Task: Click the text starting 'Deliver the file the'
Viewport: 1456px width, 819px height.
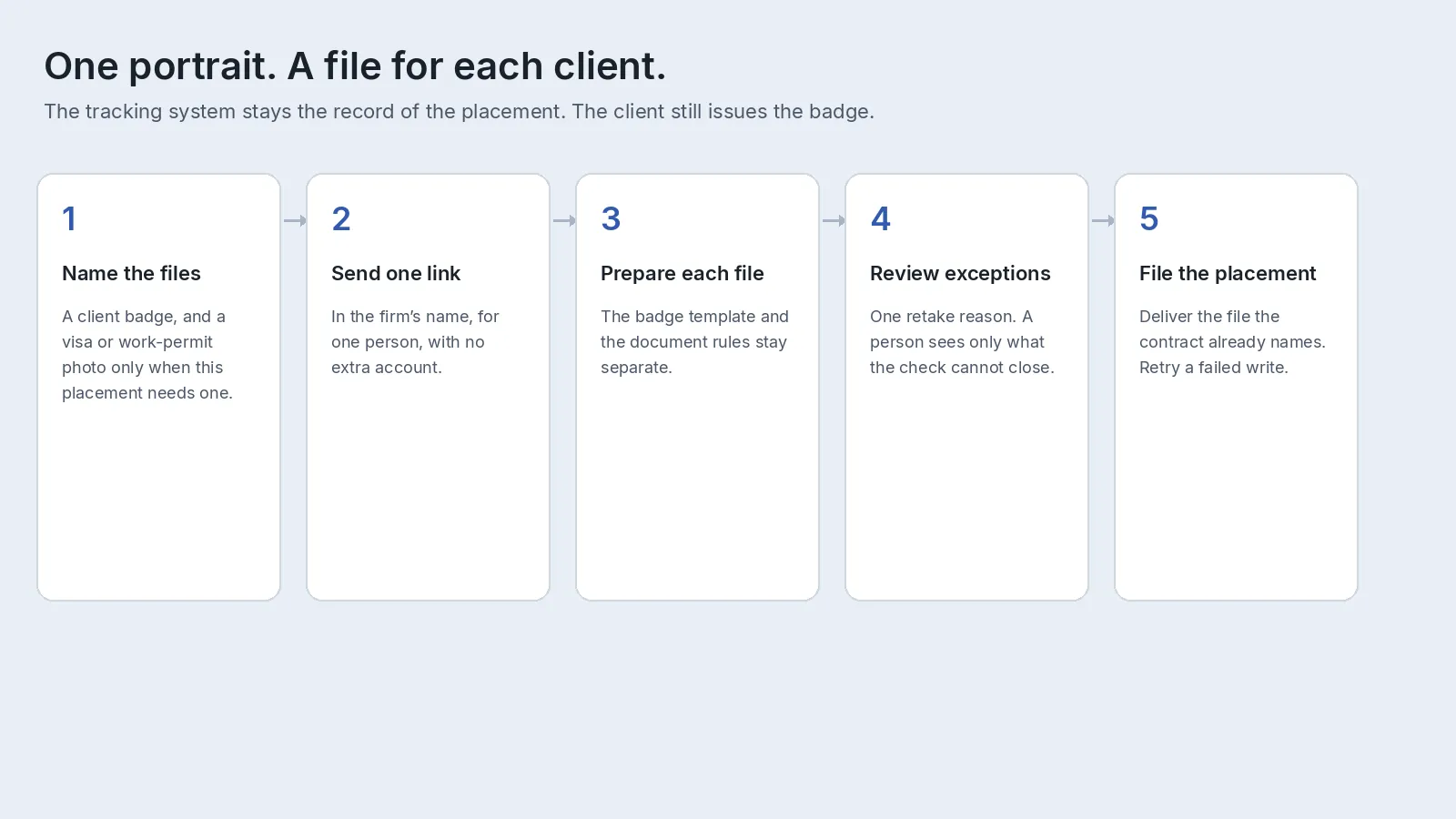Action: [x=1232, y=342]
